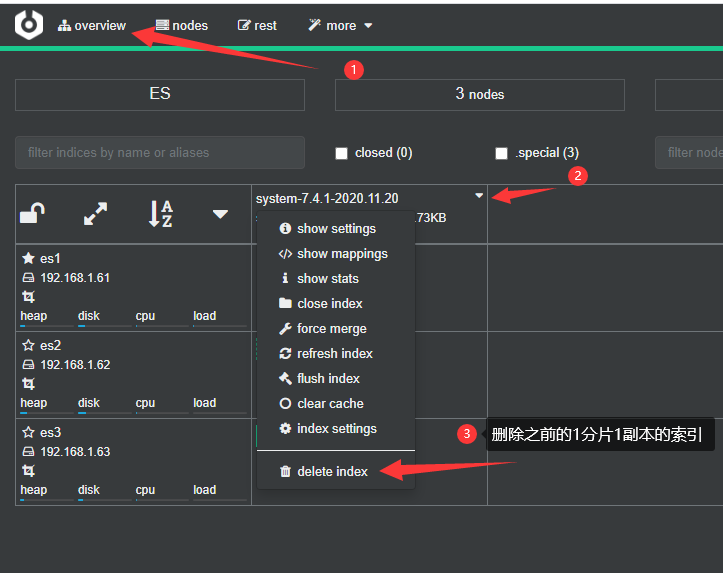Image resolution: width=723 pixels, height=573 pixels.
Task: Click node name es3
Action: [50, 432]
